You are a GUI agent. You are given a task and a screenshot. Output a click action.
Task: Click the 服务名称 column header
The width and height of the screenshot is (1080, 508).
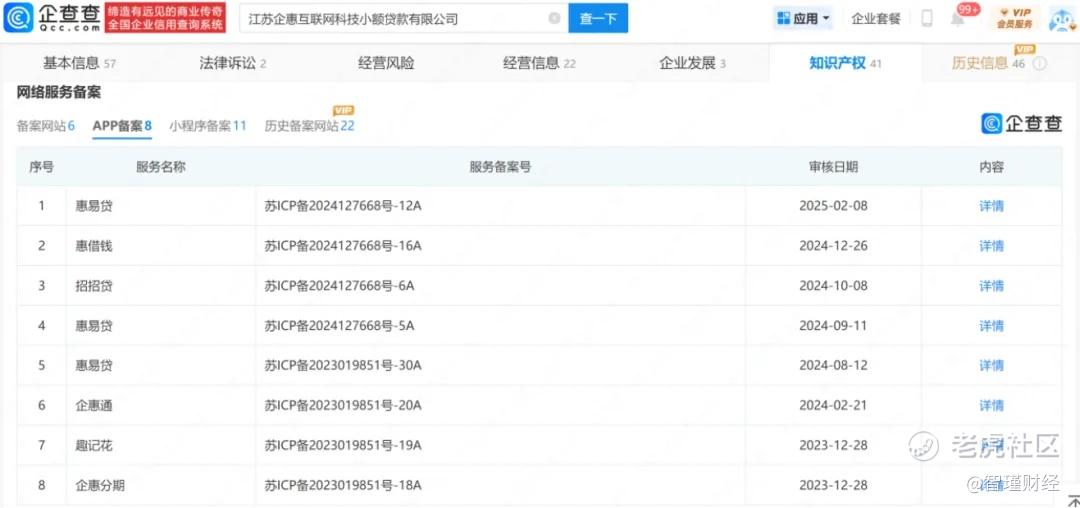tap(160, 167)
